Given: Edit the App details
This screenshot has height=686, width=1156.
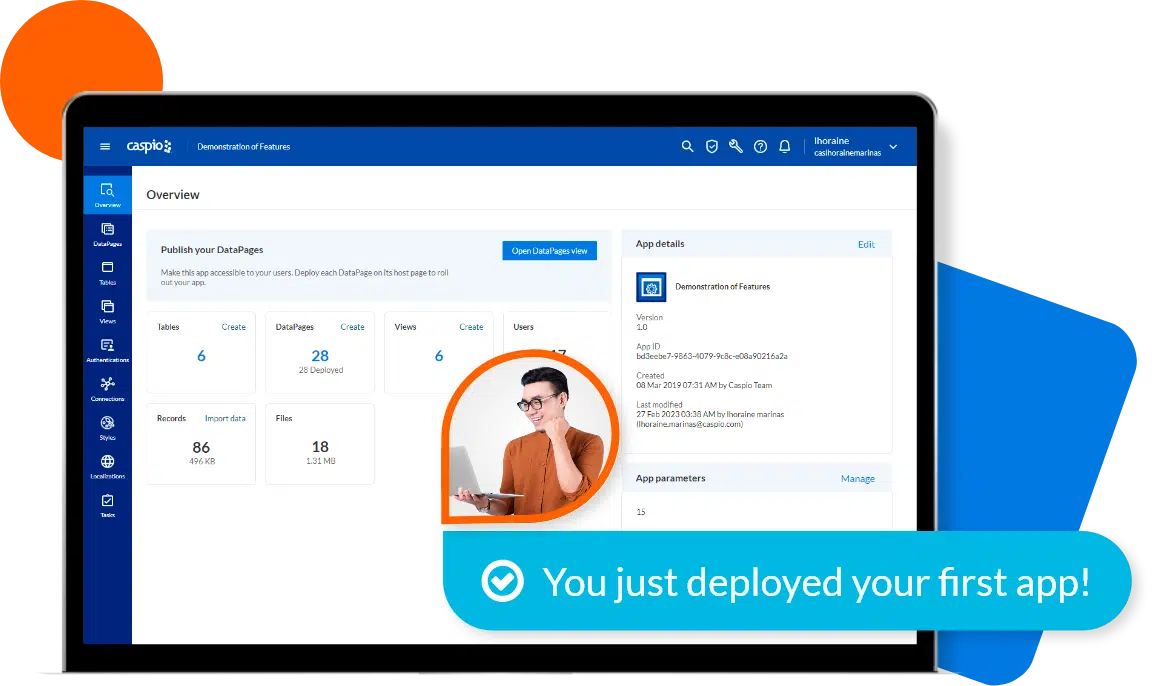Looking at the screenshot, I should [867, 243].
